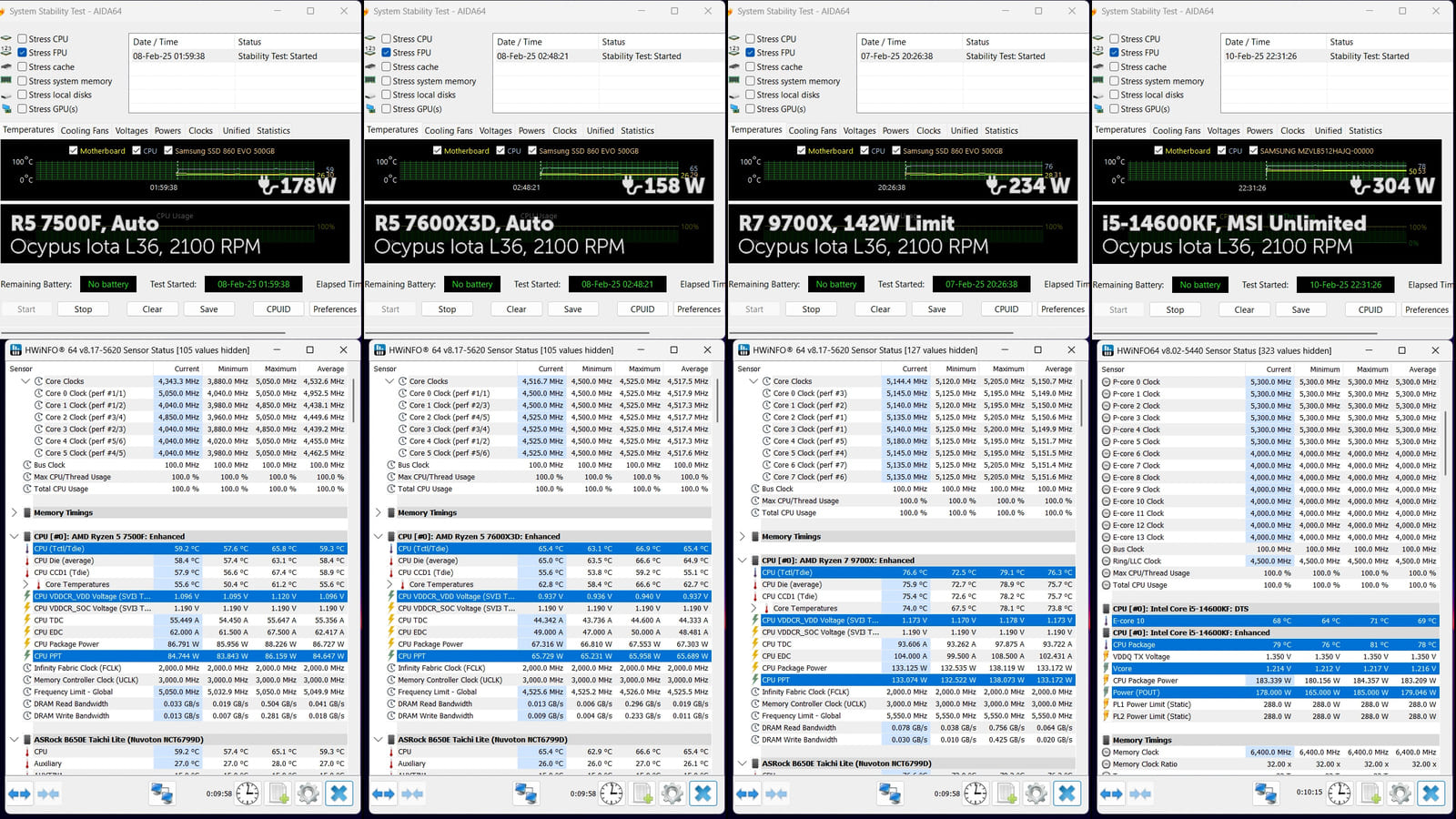Image resolution: width=1456 pixels, height=819 pixels.
Task: Enable Stress GPU(s) in R7 9700X AIDA64 window
Action: 750,108
